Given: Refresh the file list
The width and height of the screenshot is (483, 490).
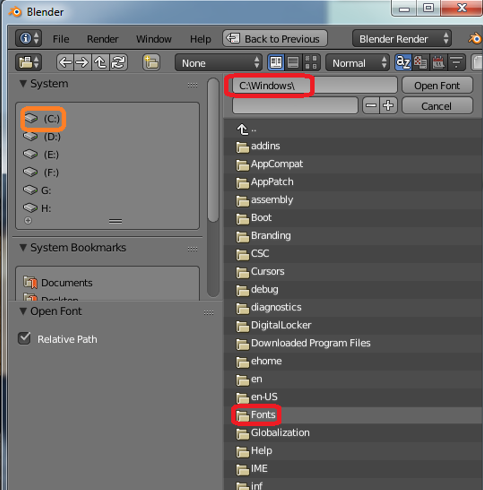Looking at the screenshot, I should click(x=118, y=62).
